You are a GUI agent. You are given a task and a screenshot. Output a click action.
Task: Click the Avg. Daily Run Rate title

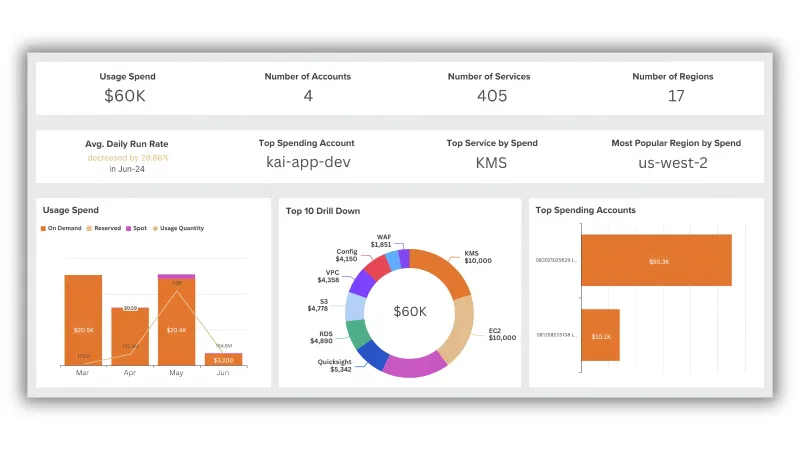(127, 144)
